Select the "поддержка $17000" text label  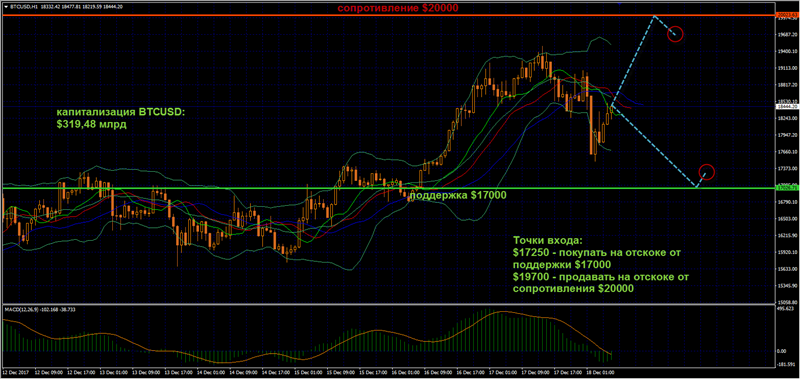(458, 195)
